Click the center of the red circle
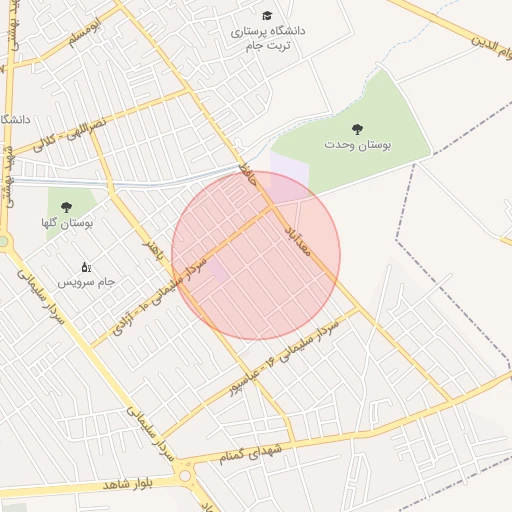The width and height of the screenshot is (512, 512). (x=256, y=256)
